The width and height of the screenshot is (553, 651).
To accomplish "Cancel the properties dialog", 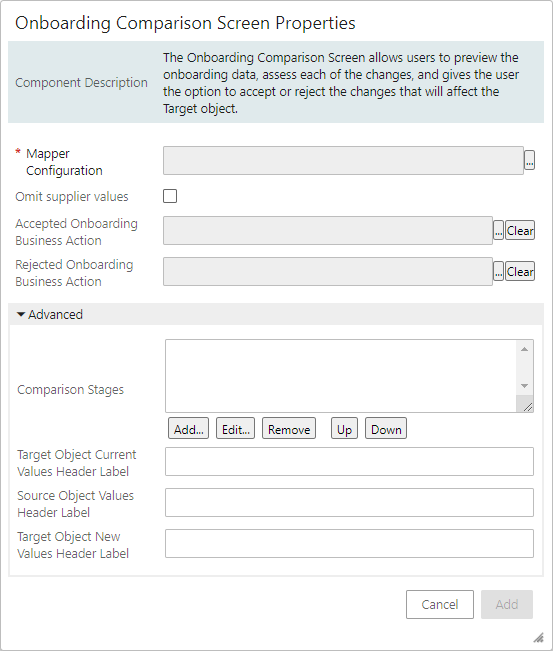I will pos(440,604).
